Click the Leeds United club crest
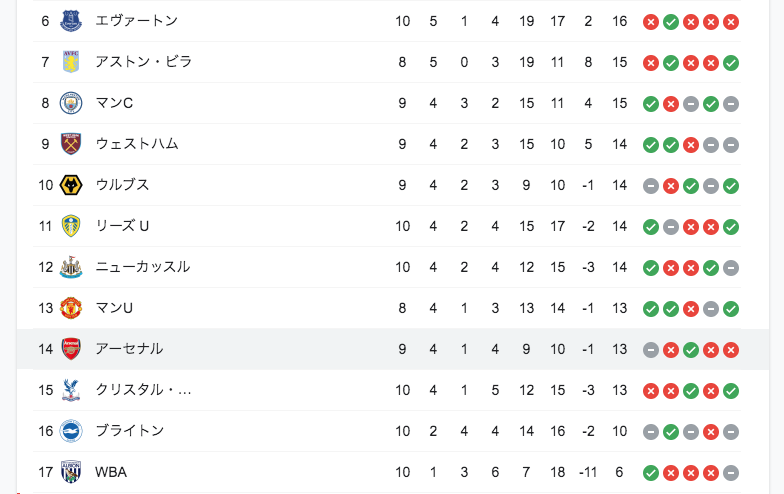Image resolution: width=784 pixels, height=494 pixels. pyautogui.click(x=71, y=226)
